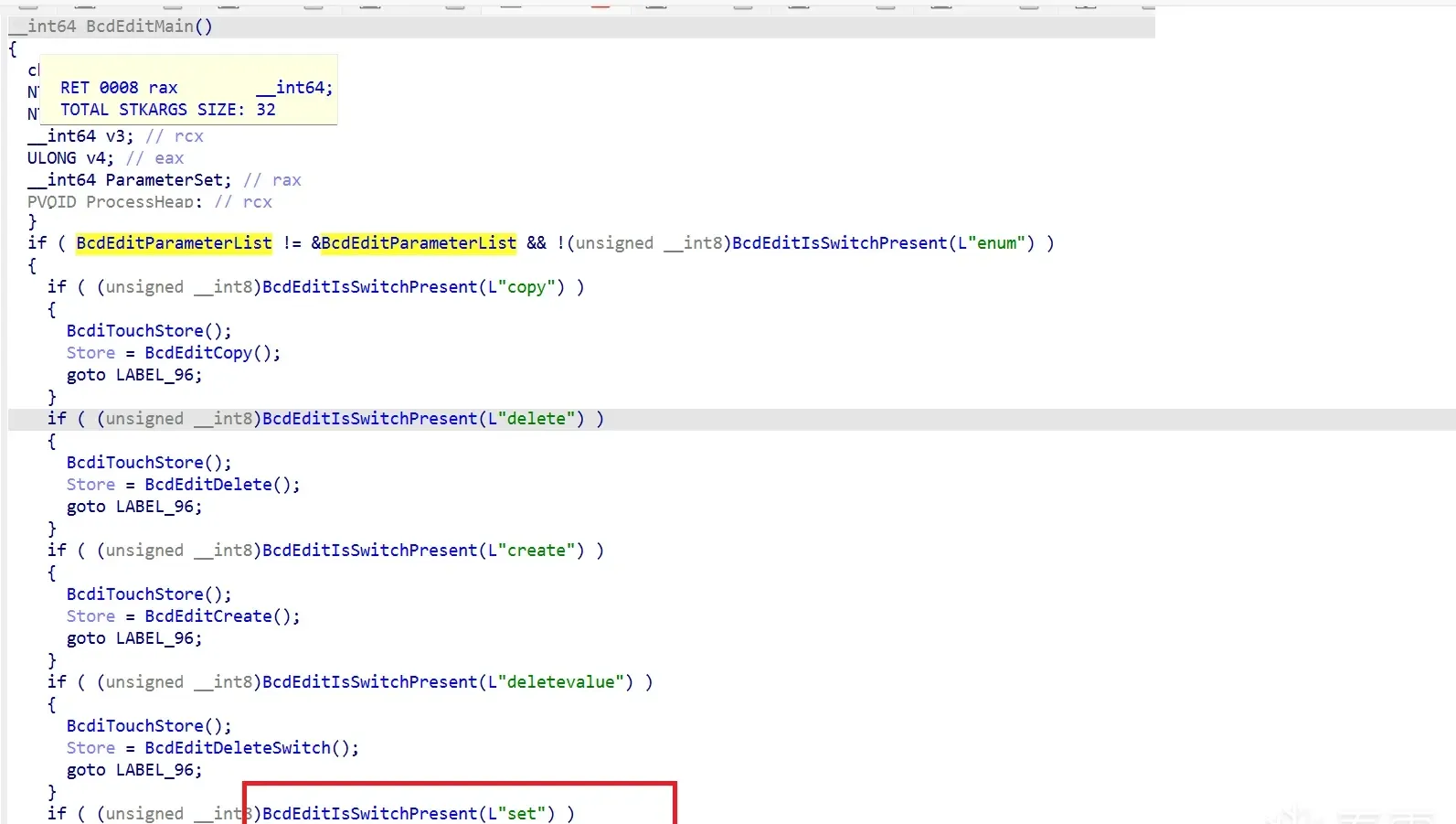Select the ParameterSet variable declaration
The width and height of the screenshot is (1456, 824).
pos(130,180)
